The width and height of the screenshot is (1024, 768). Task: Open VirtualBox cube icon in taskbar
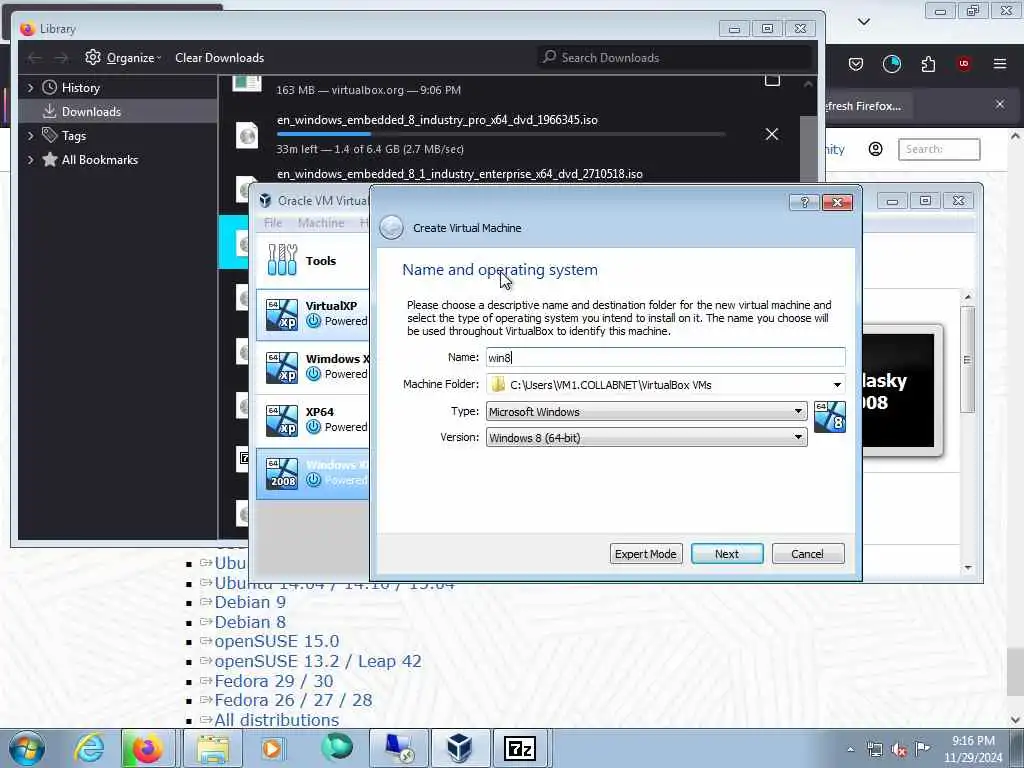pyautogui.click(x=460, y=748)
